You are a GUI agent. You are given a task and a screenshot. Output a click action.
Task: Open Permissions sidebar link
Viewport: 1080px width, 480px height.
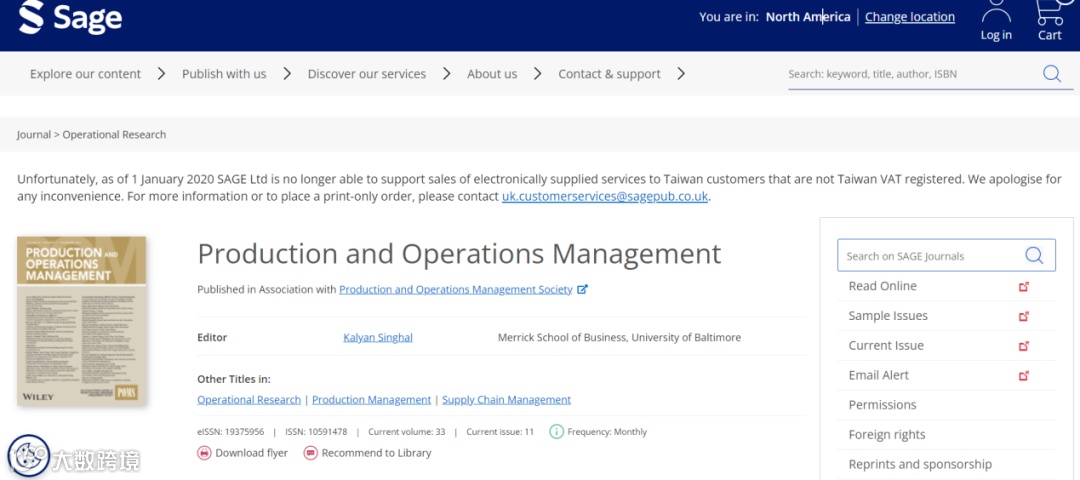tap(882, 405)
